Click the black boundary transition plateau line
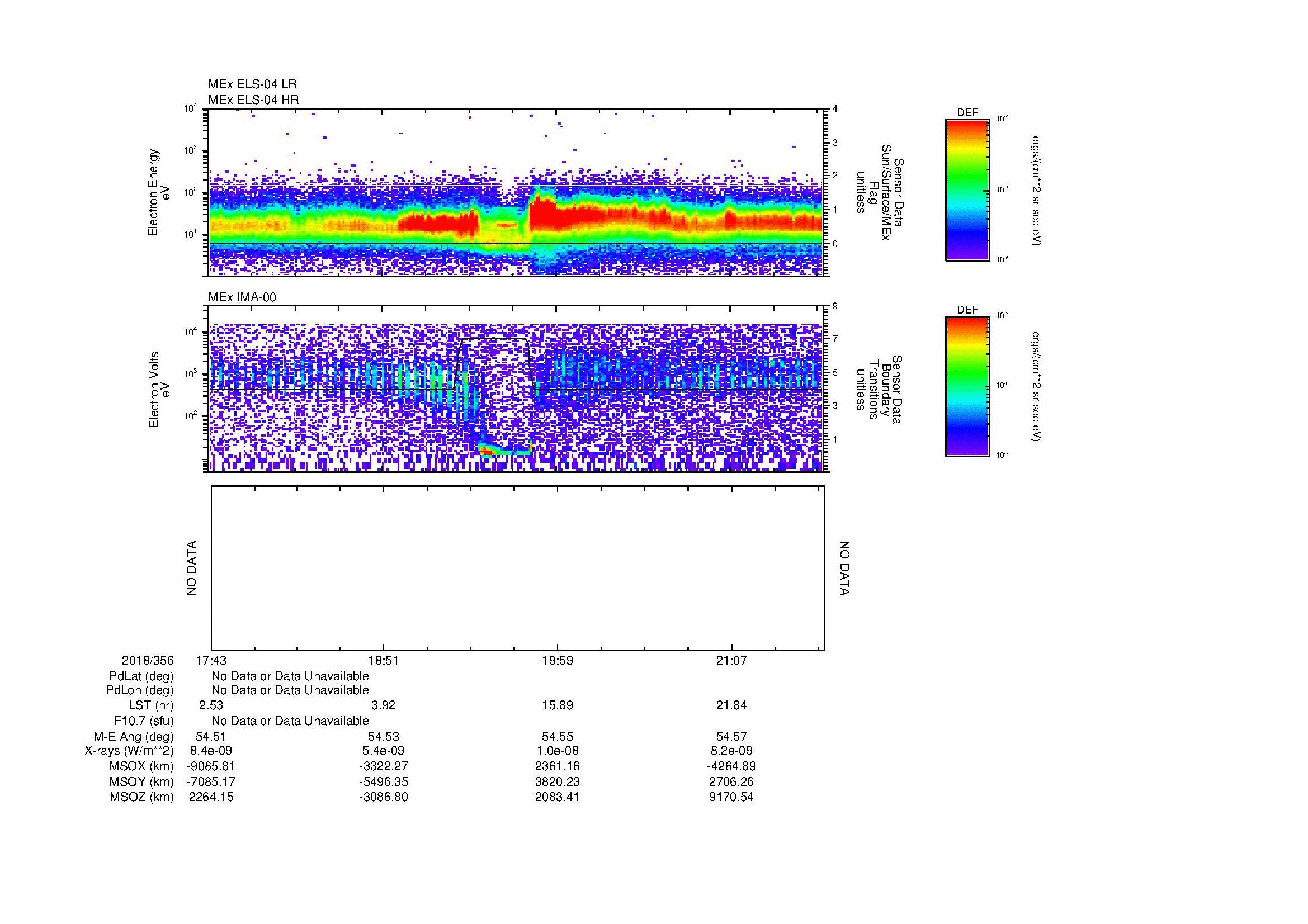The image size is (1308, 924). [493, 339]
